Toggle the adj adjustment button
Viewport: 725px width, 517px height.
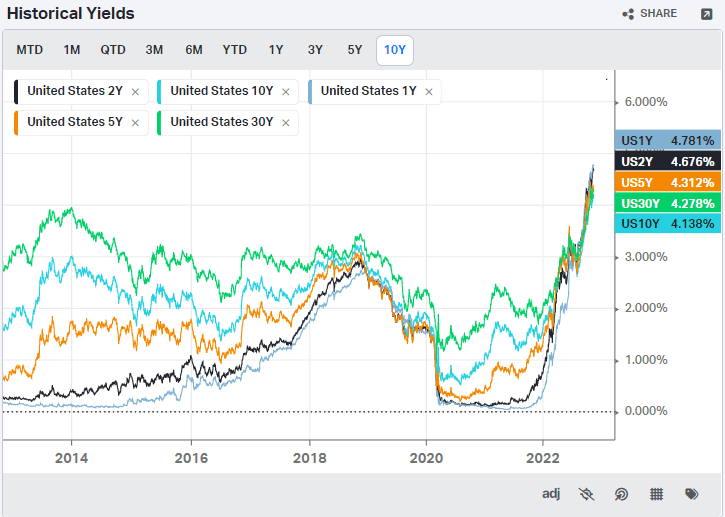551,493
